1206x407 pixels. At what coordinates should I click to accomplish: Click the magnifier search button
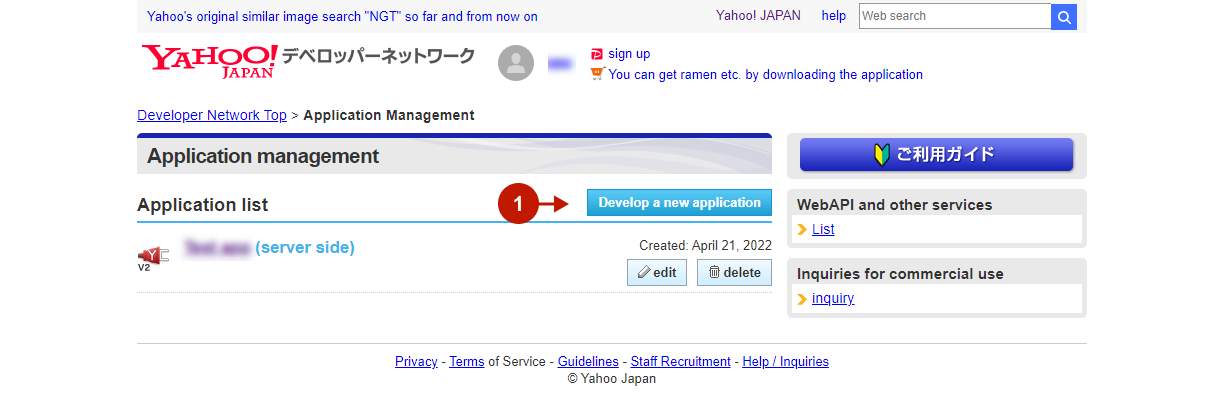1064,16
